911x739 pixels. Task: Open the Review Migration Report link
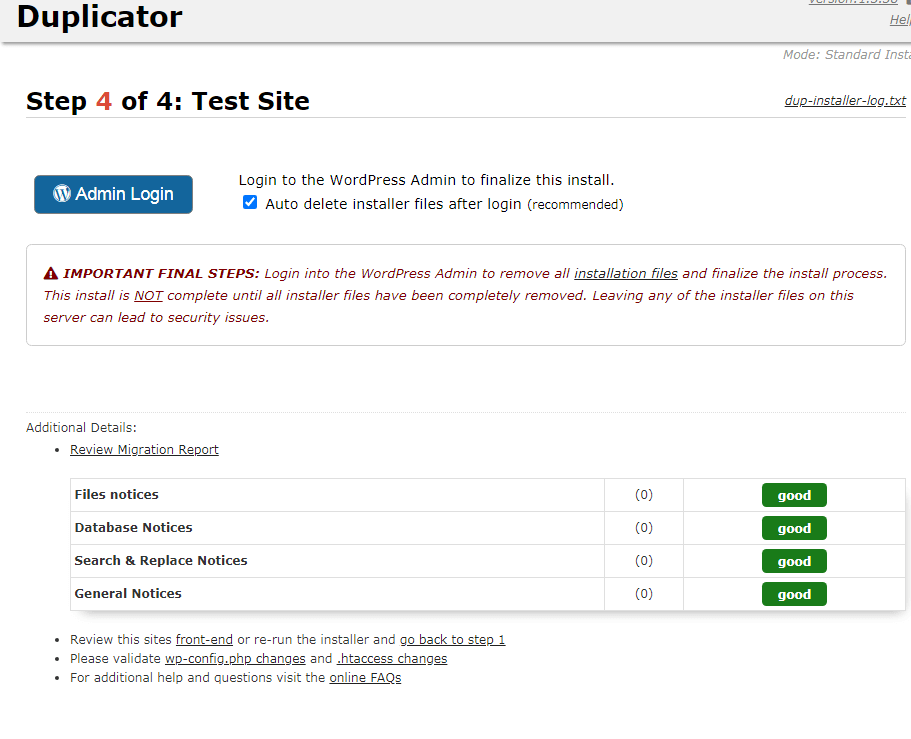pos(144,450)
